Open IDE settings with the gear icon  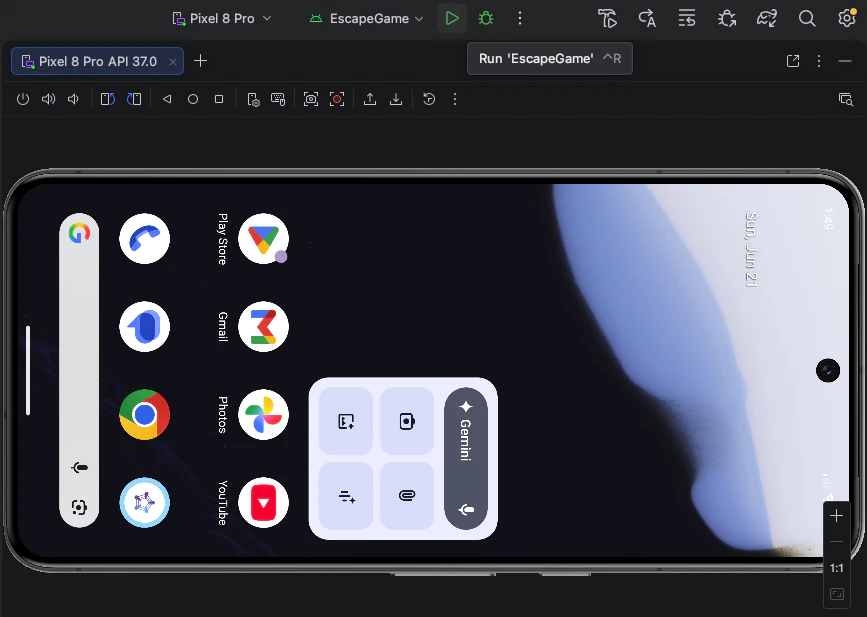pyautogui.click(x=847, y=18)
